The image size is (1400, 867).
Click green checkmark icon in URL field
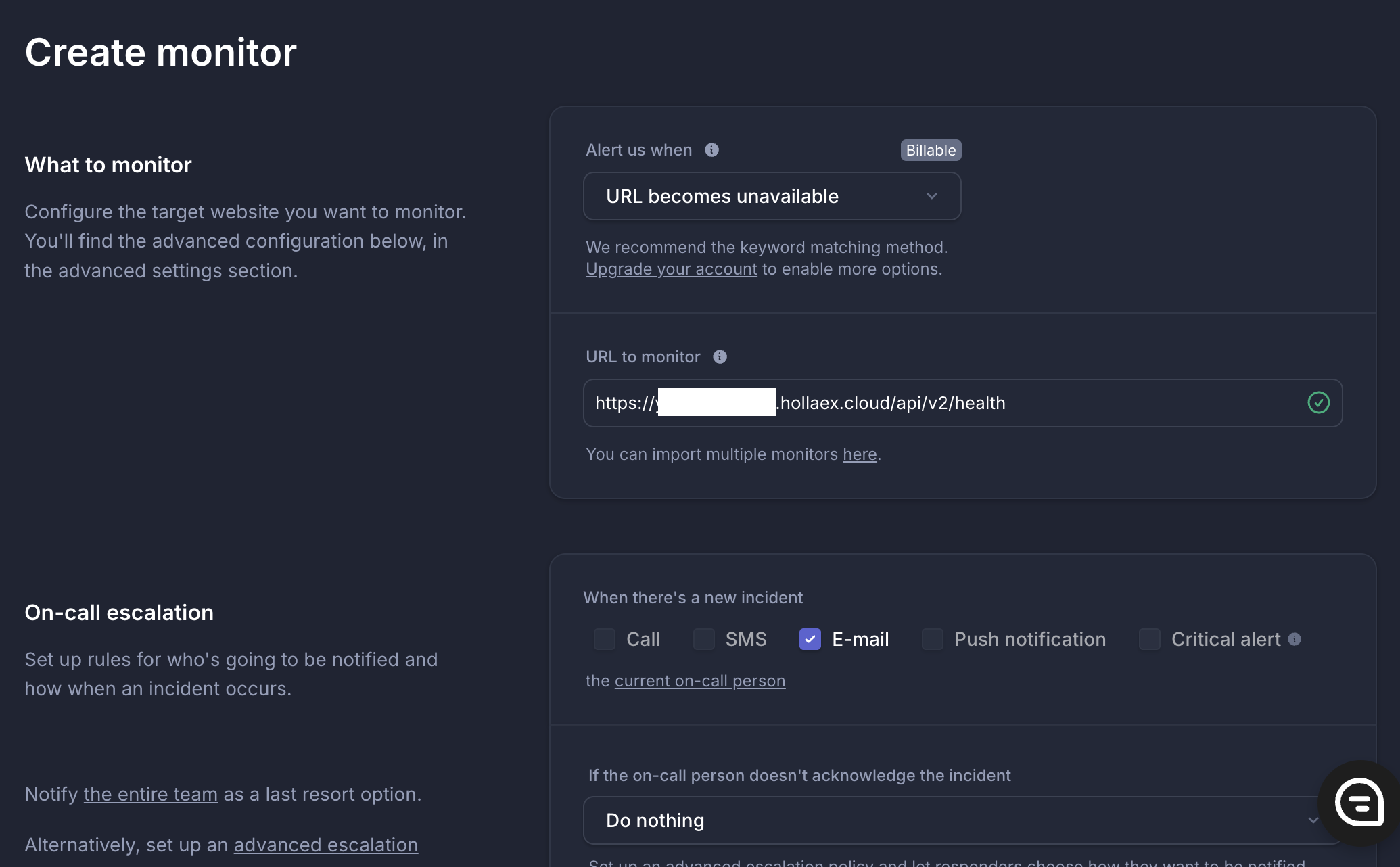click(x=1318, y=403)
